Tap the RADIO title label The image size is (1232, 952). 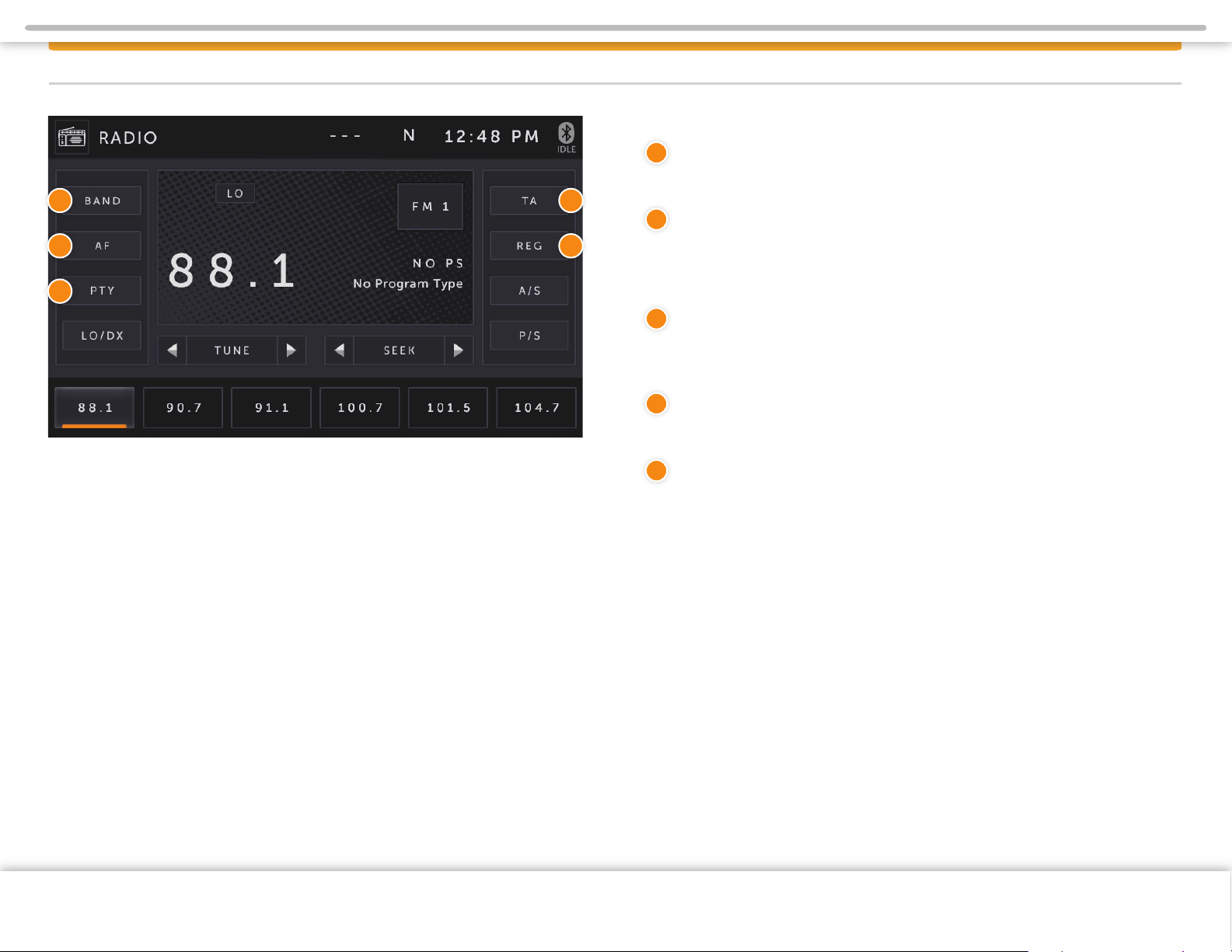(128, 138)
